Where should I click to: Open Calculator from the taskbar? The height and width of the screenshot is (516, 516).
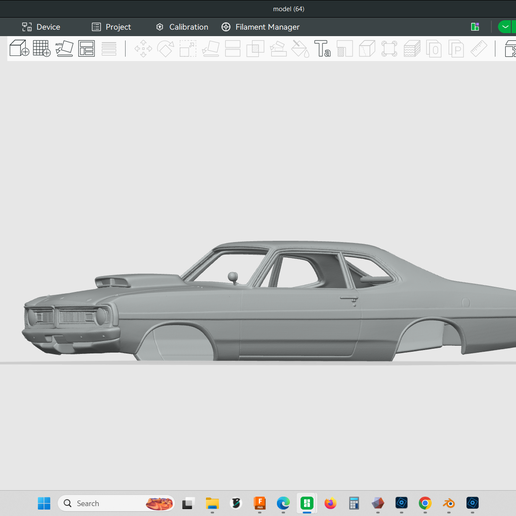[354, 503]
